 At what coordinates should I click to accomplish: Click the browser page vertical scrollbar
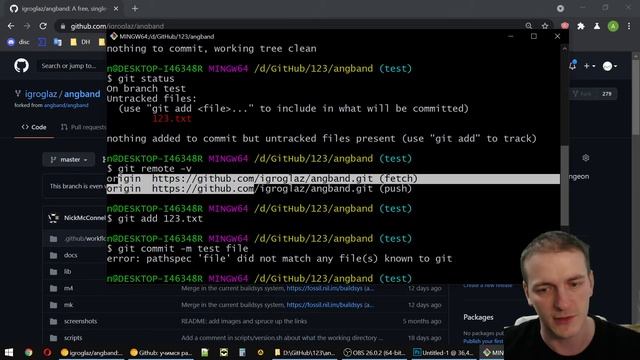point(636,98)
